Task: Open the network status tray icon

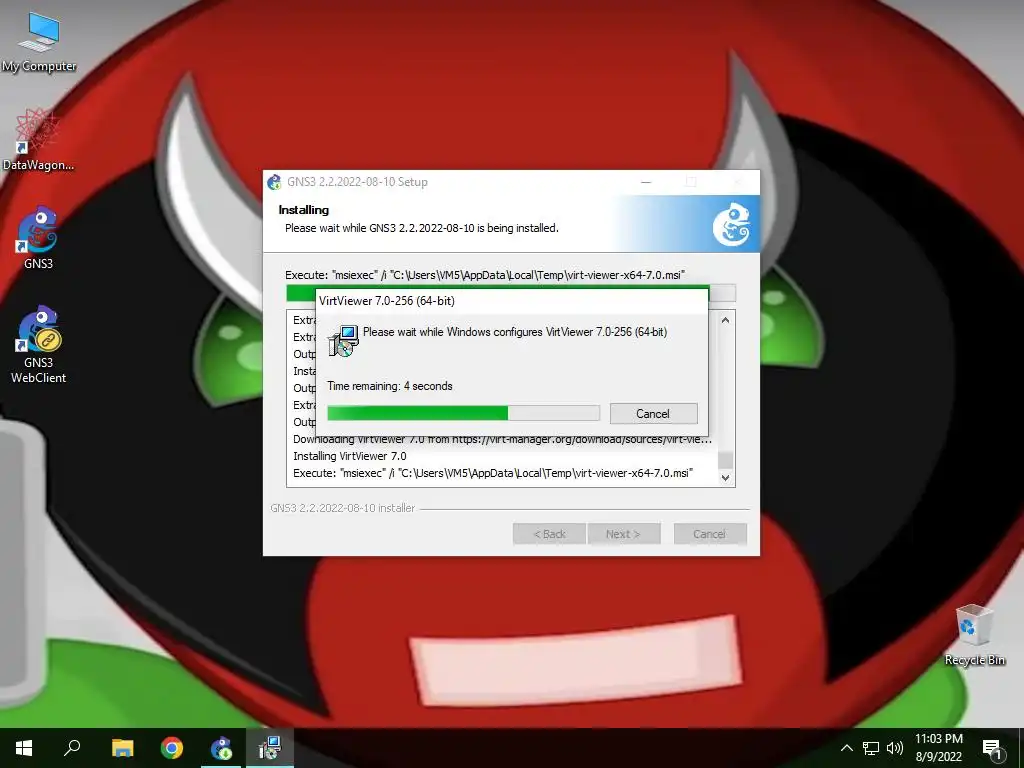Action: (x=871, y=748)
